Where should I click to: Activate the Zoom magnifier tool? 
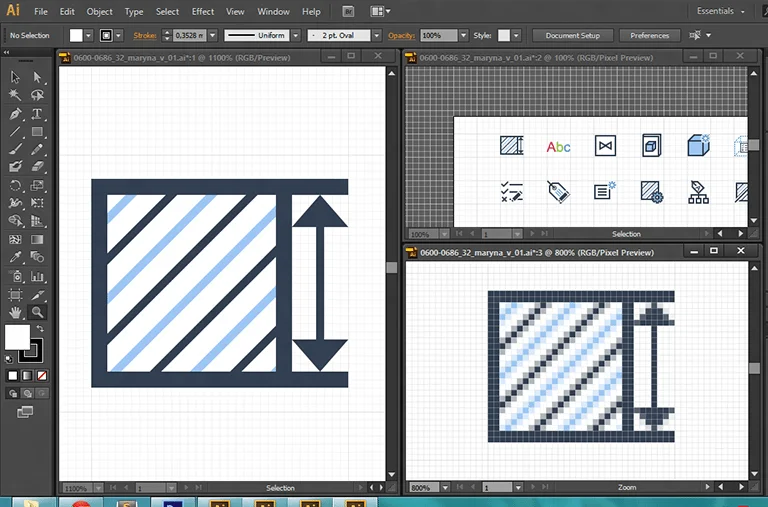click(37, 312)
